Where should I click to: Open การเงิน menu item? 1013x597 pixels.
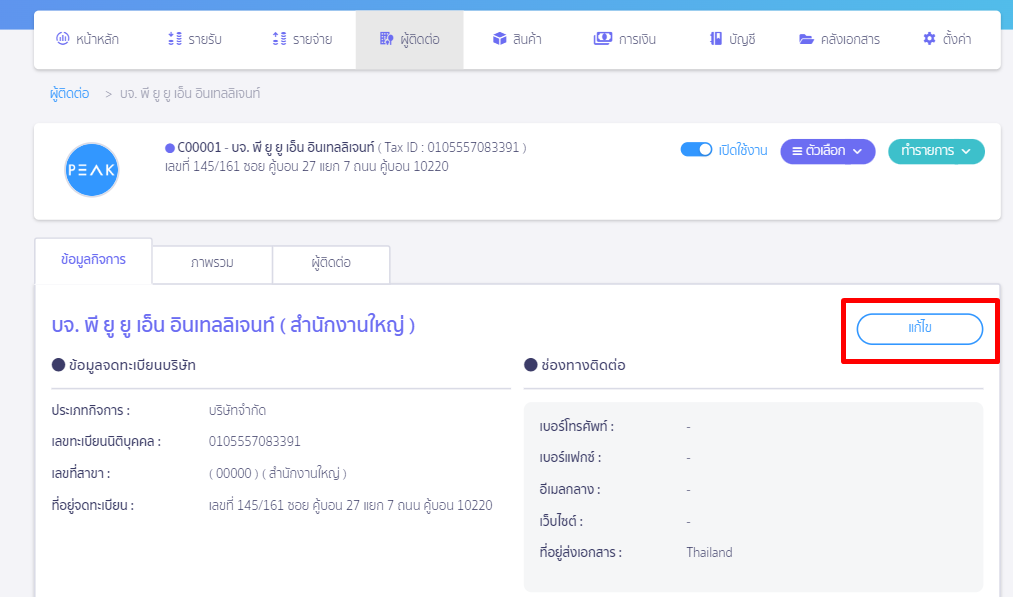point(625,39)
